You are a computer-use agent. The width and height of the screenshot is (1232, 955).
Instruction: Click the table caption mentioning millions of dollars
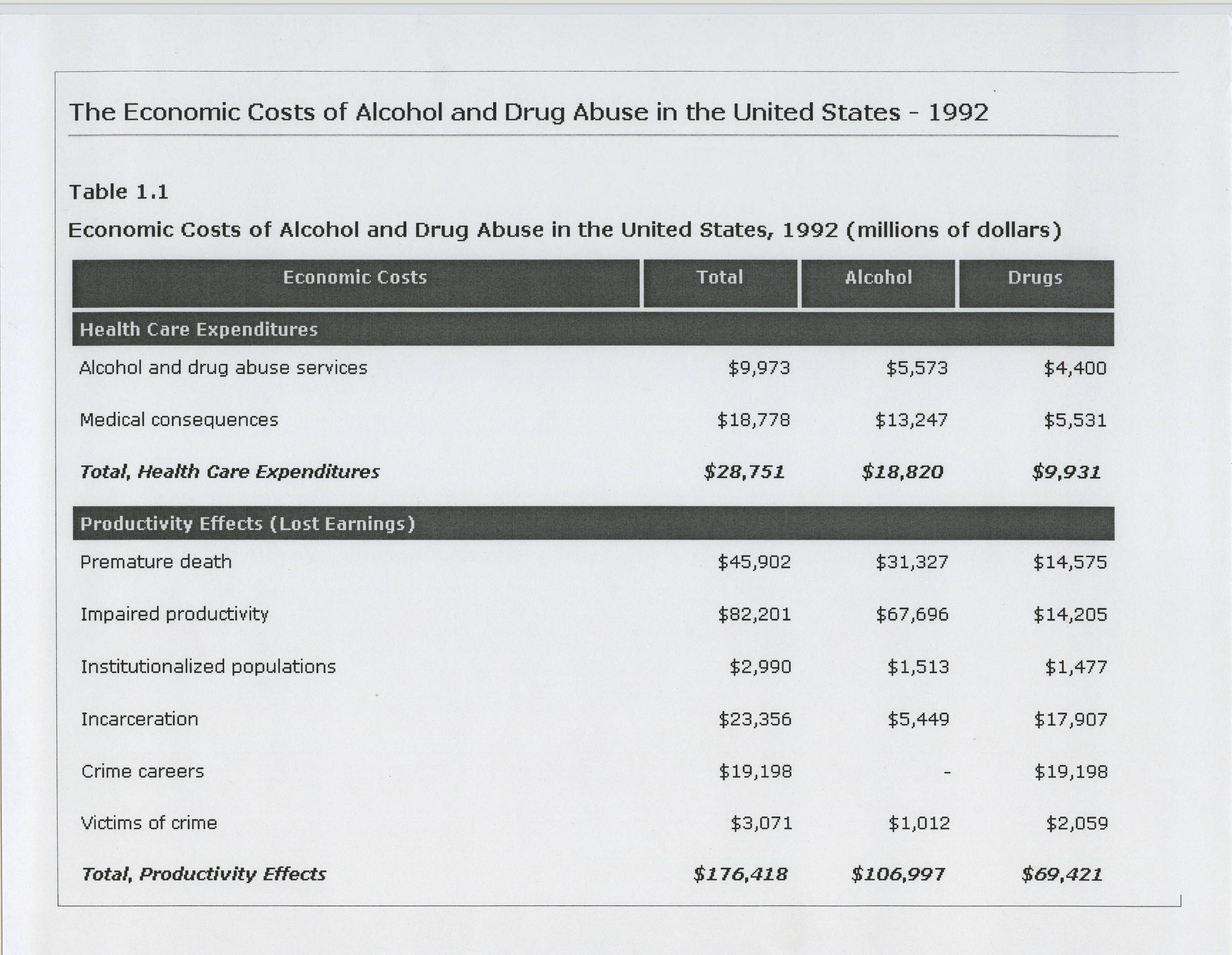click(564, 230)
